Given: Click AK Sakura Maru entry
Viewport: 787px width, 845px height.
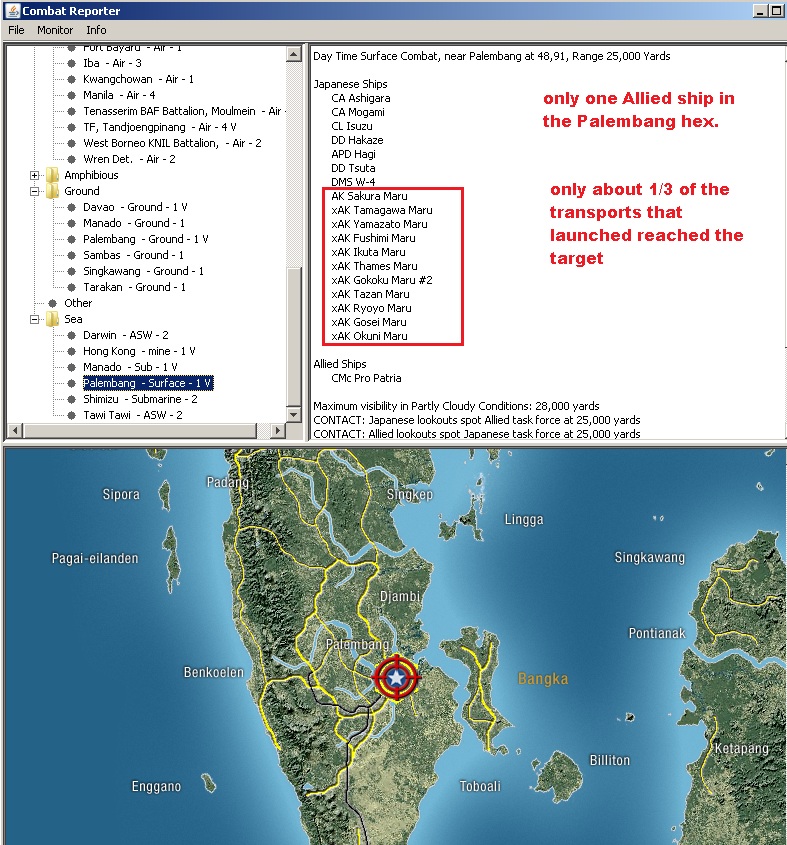Looking at the screenshot, I should tap(369, 196).
